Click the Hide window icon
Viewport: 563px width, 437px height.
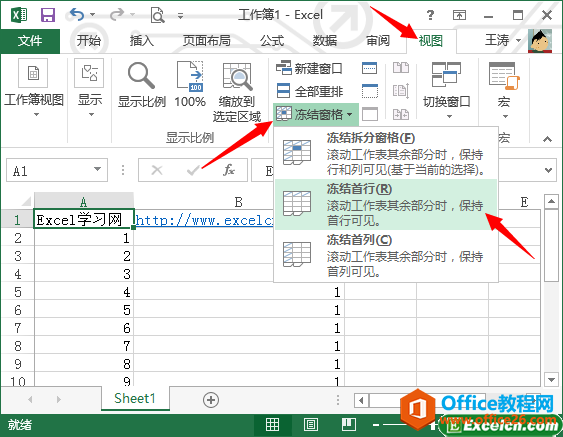tap(369, 91)
